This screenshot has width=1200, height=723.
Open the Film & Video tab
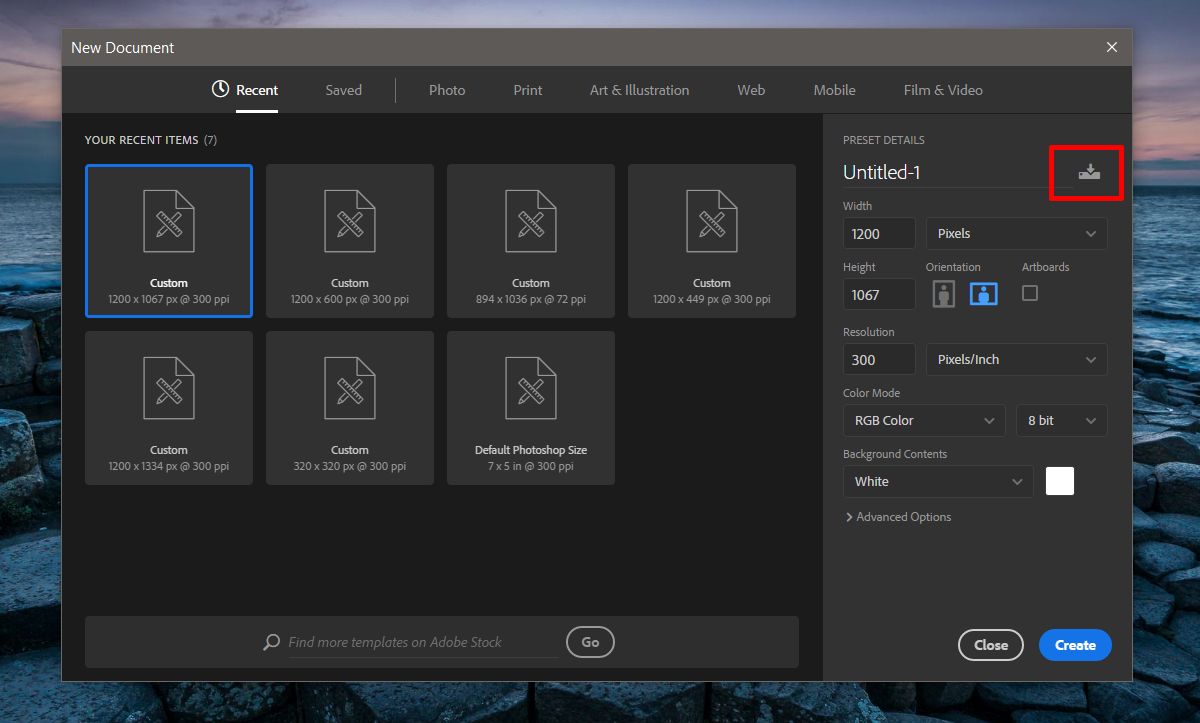coord(941,90)
